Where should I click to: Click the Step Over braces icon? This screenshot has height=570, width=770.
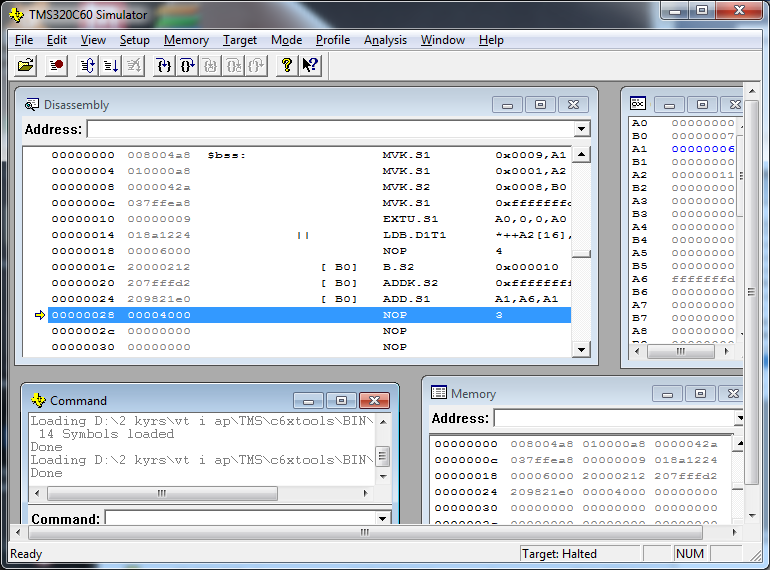pyautogui.click(x=187, y=65)
